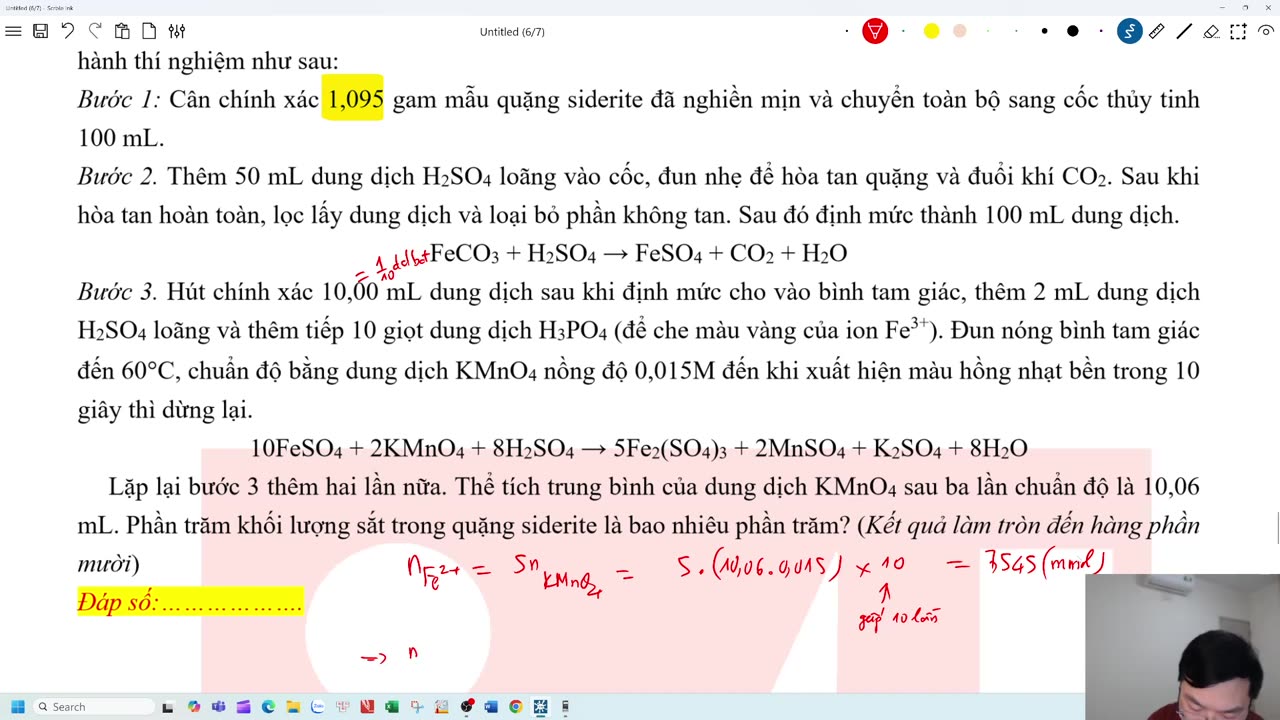Click the Untitled (6/7) page title

coord(512,32)
